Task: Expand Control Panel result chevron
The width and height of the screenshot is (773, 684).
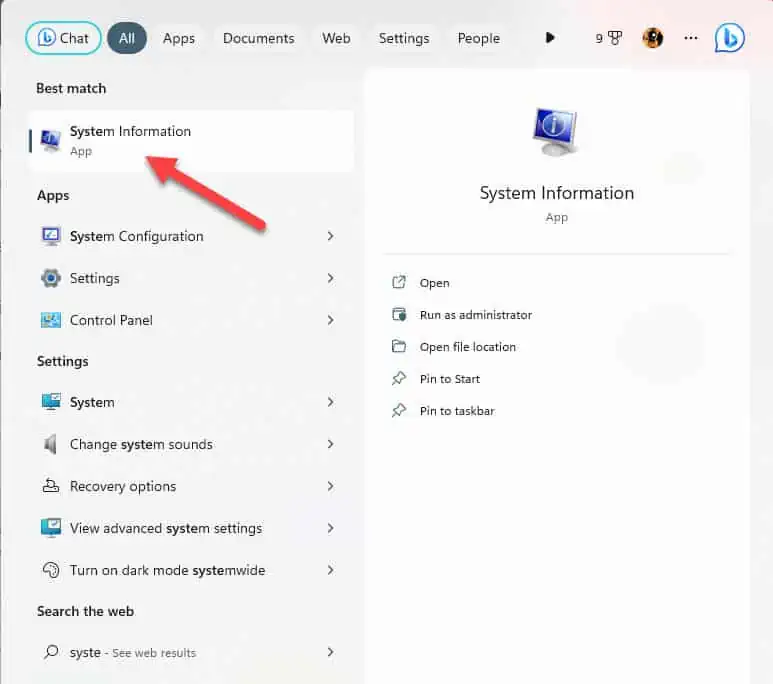Action: click(330, 321)
